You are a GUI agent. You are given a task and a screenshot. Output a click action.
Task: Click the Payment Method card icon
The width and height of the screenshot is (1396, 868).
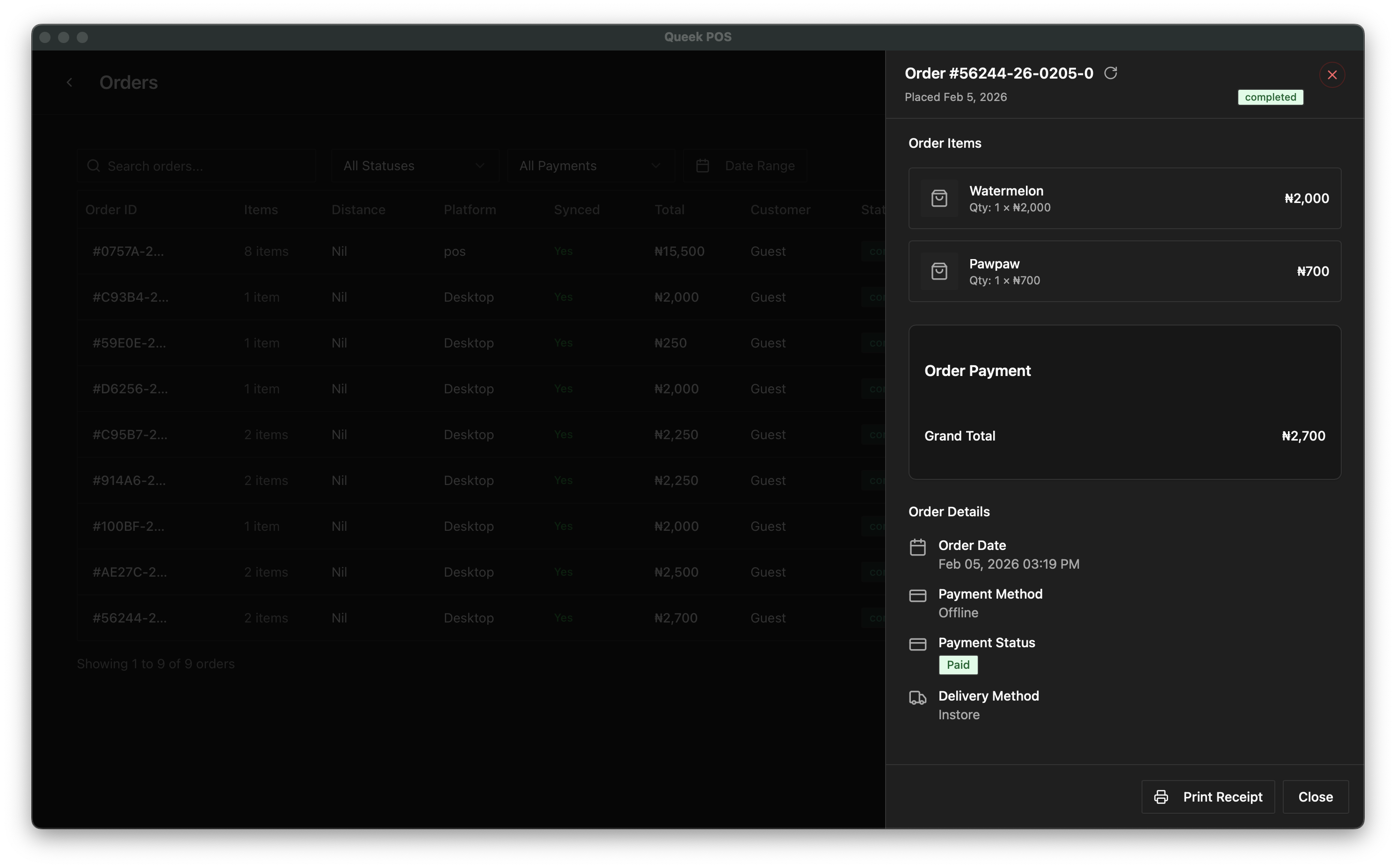(918, 596)
